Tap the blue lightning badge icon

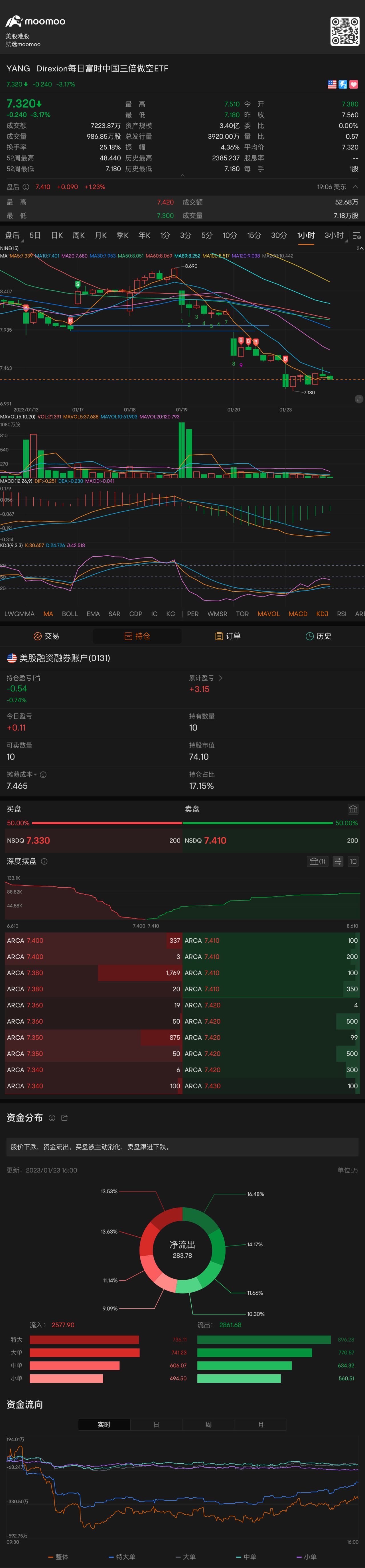(343, 85)
